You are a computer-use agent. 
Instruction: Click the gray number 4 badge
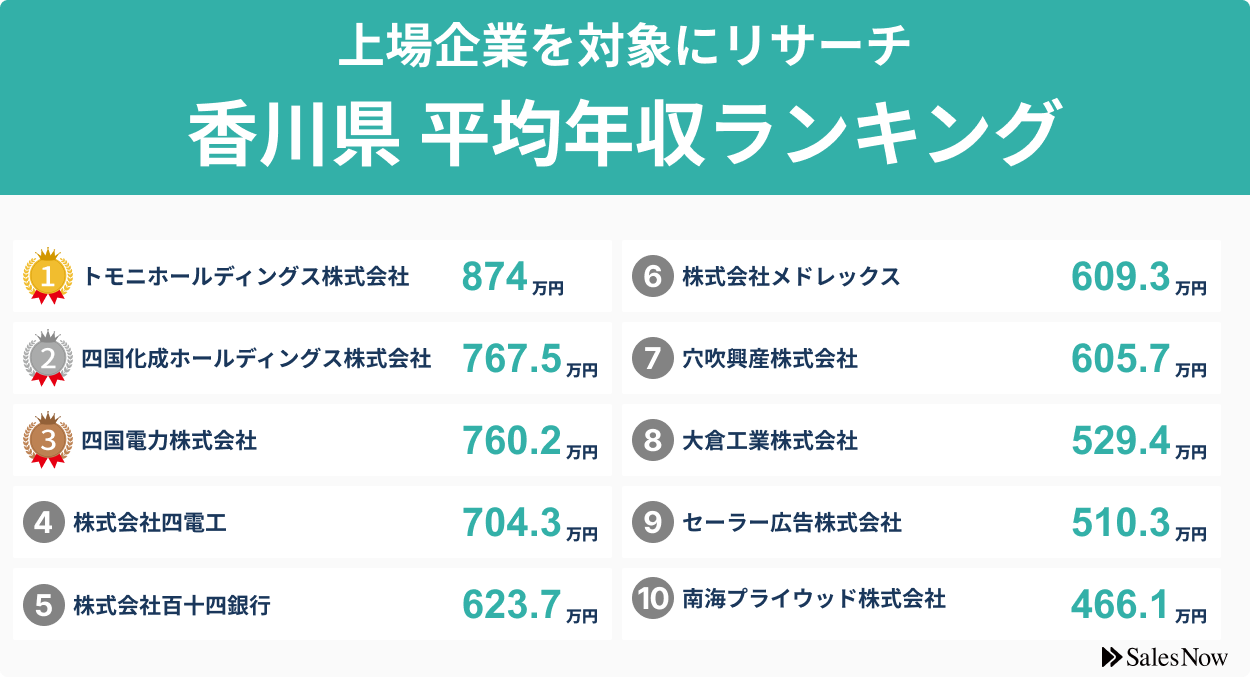coord(43,522)
